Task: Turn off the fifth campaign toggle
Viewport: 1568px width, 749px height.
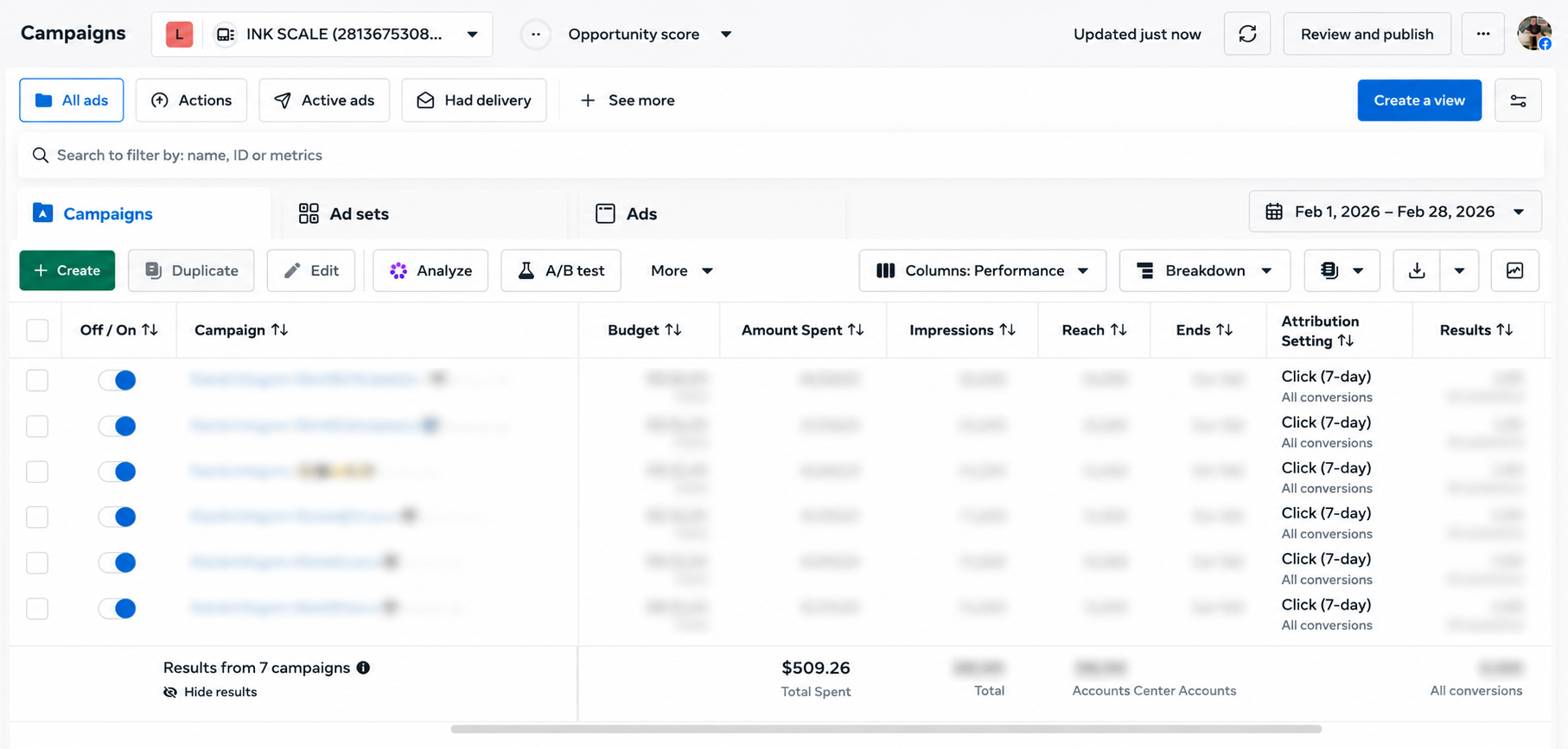Action: point(118,562)
